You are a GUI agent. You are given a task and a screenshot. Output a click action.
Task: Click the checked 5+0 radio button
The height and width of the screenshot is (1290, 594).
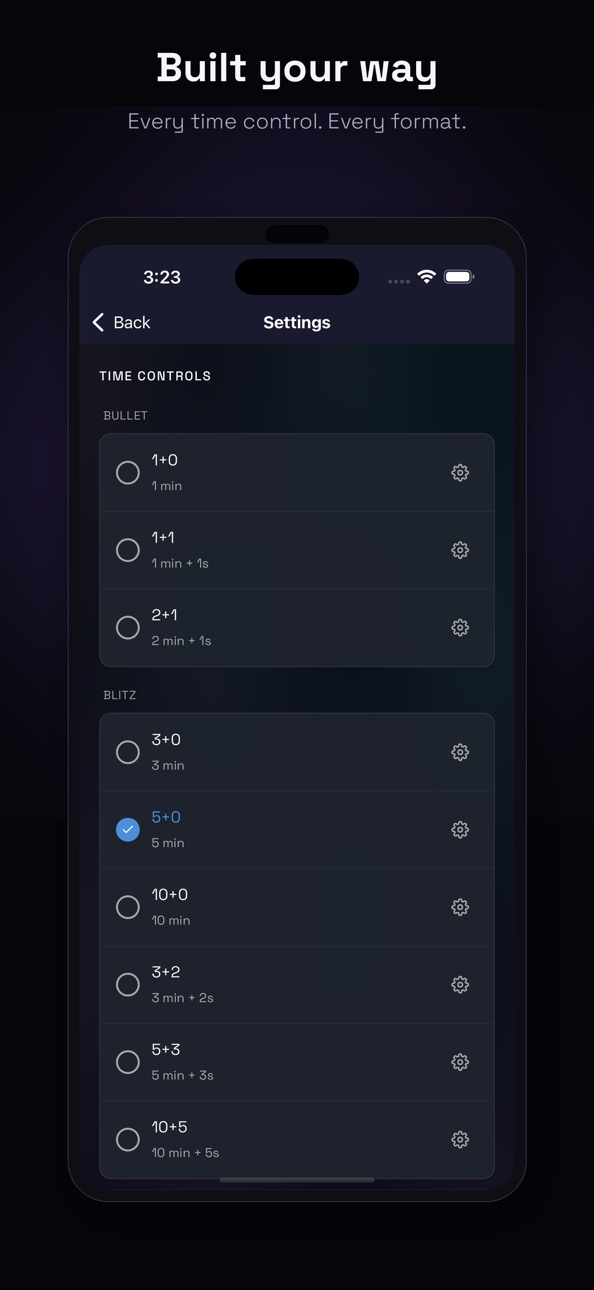[128, 830]
